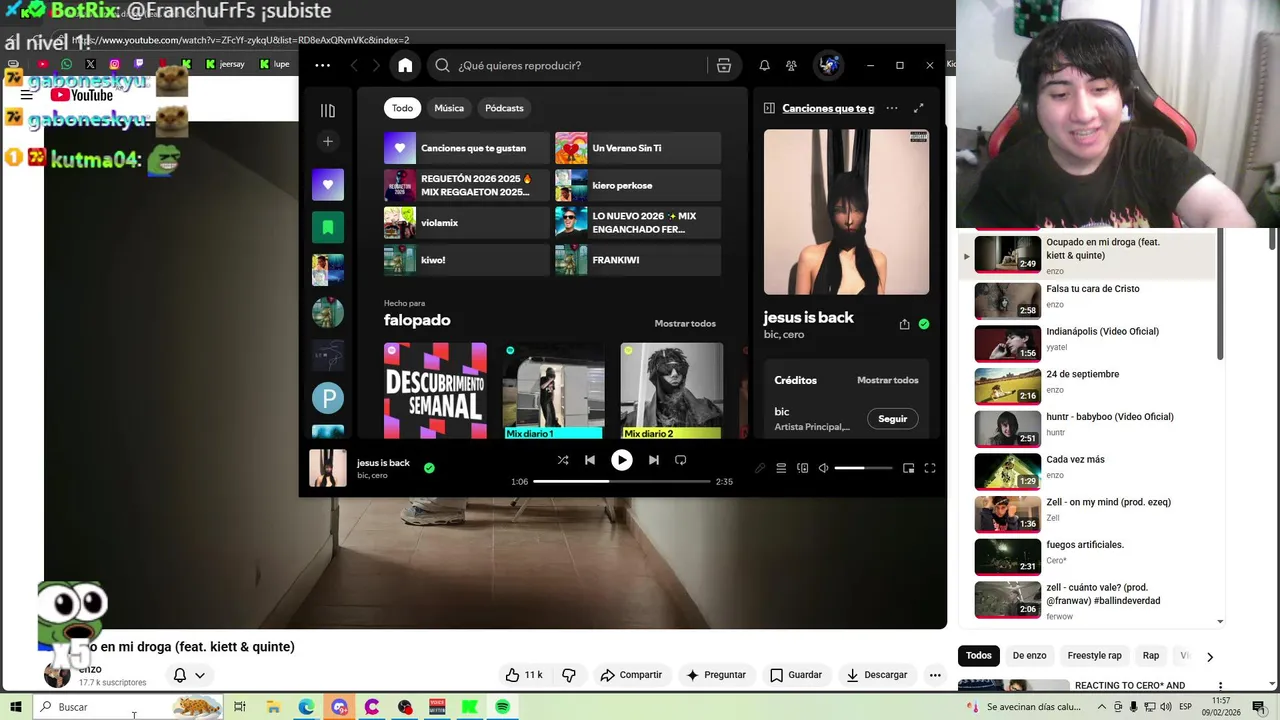Skip to previous track in Spotify

tap(590, 460)
